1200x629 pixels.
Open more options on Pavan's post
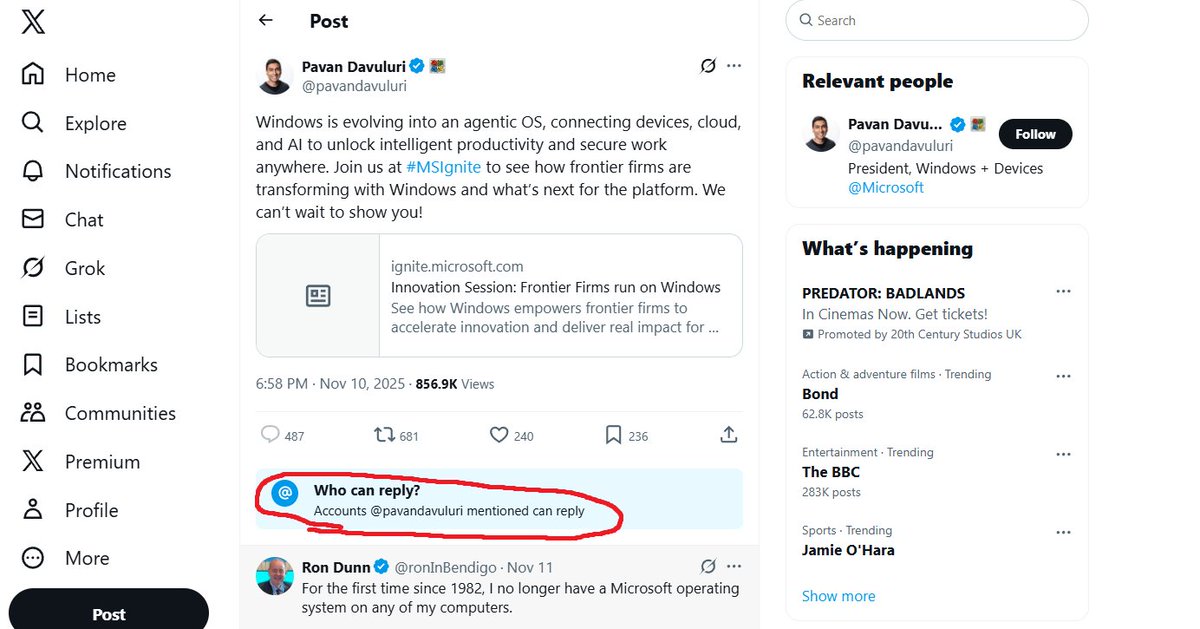(x=734, y=66)
